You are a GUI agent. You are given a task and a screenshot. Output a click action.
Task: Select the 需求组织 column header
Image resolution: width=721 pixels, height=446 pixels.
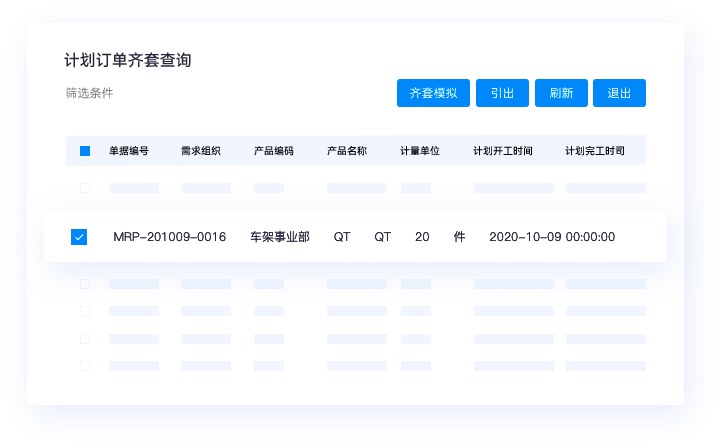(200, 151)
